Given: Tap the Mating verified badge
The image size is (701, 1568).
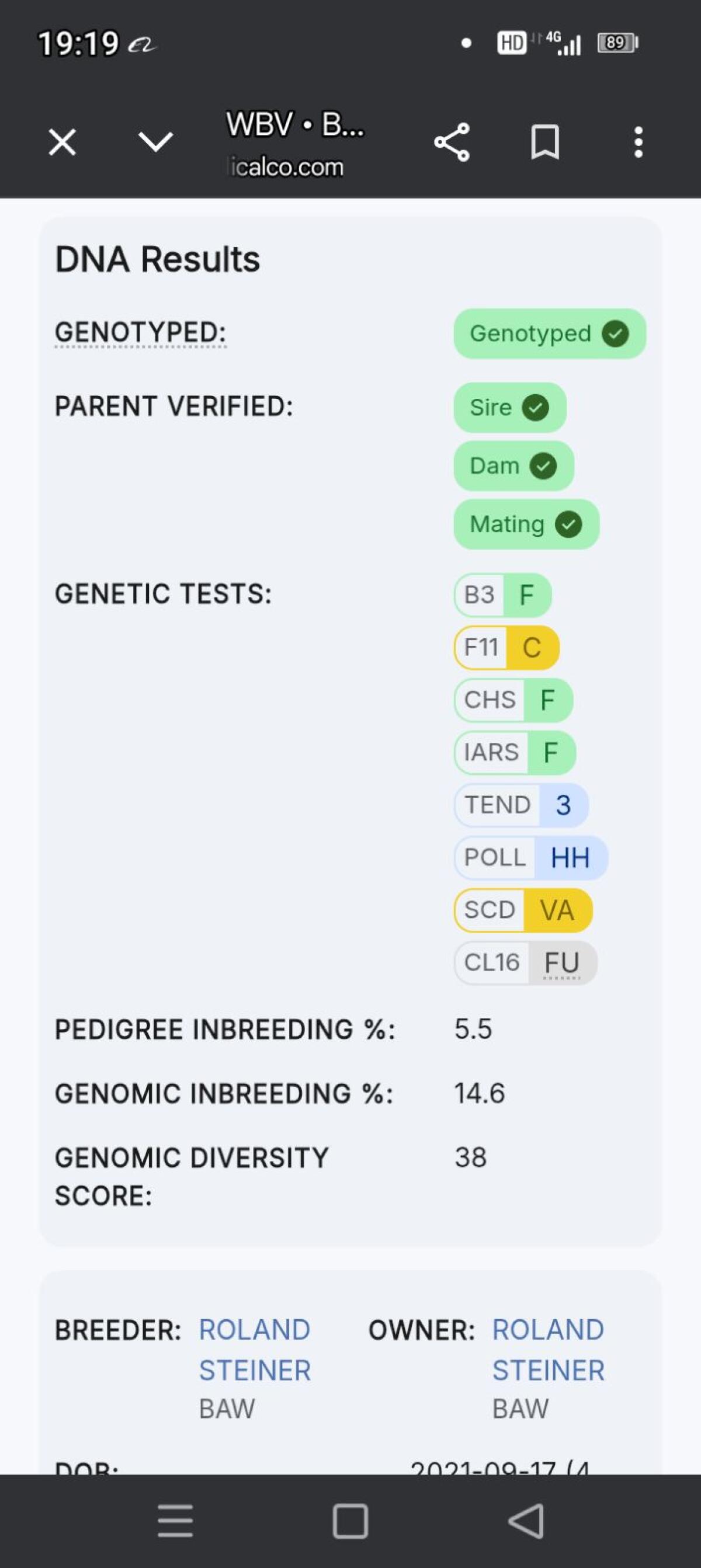Looking at the screenshot, I should coord(526,524).
